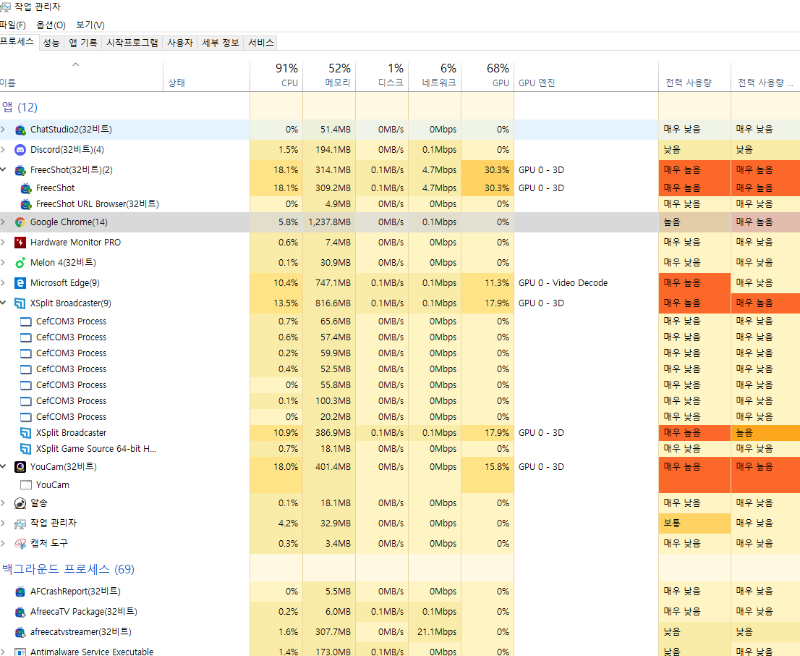Click the Hardware Monitor PRO icon
This screenshot has width=800, height=656.
coord(20,242)
